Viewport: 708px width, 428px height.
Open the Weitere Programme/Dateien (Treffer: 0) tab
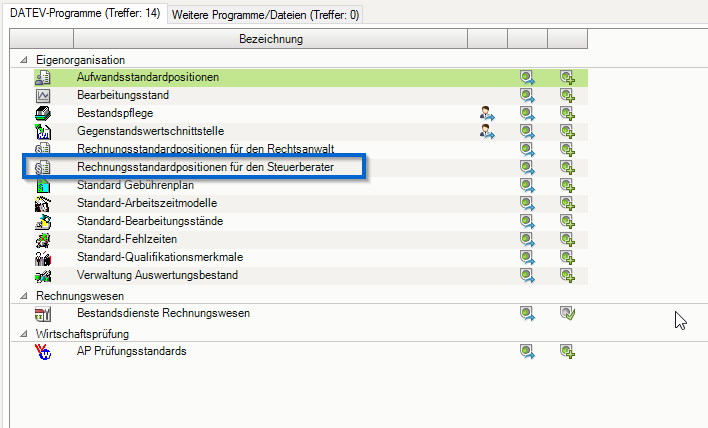coord(266,15)
